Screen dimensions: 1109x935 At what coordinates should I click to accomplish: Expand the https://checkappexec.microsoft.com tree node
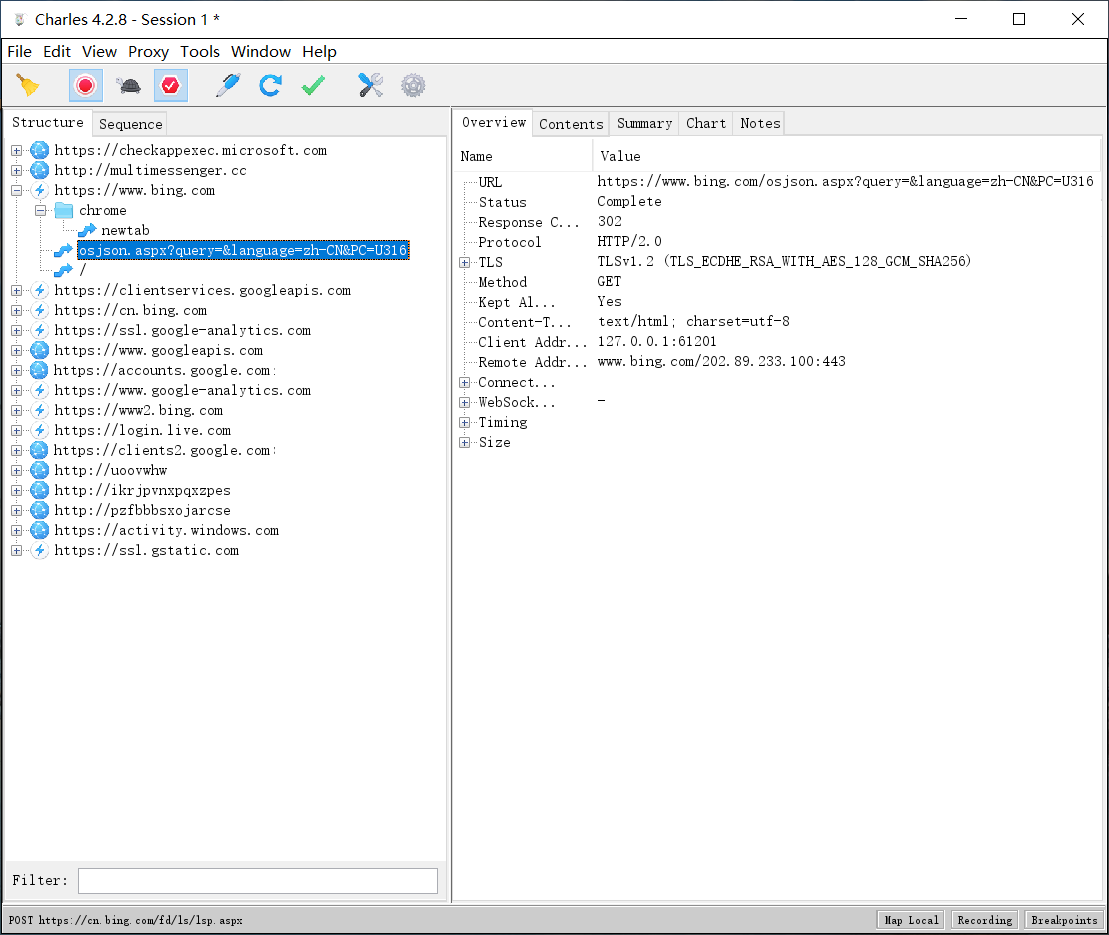pyautogui.click(x=17, y=150)
